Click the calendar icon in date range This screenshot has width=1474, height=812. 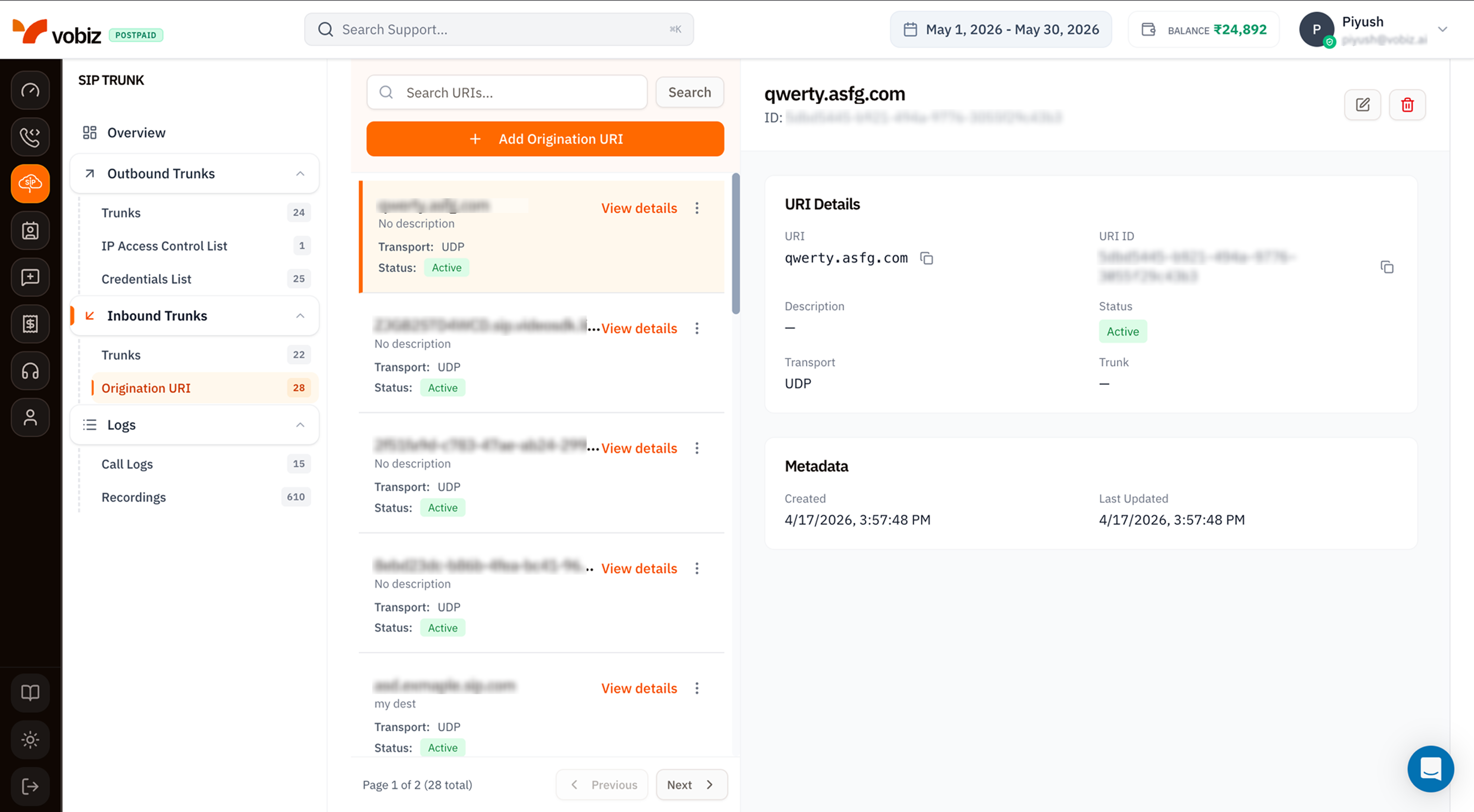[910, 30]
